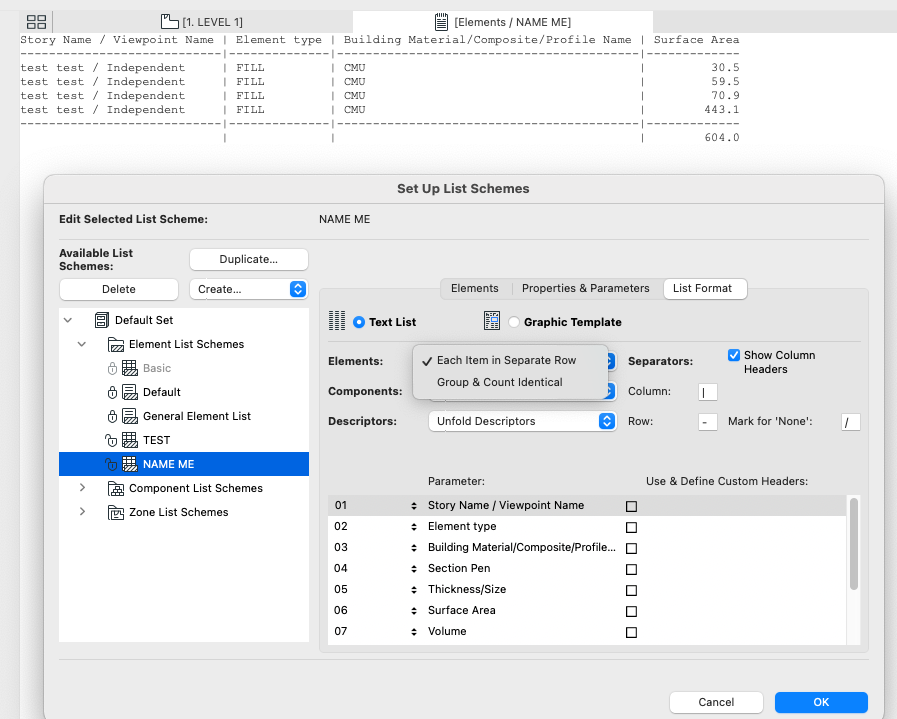Click the Component List Schemes folder icon
This screenshot has width=897, height=719.
116,488
